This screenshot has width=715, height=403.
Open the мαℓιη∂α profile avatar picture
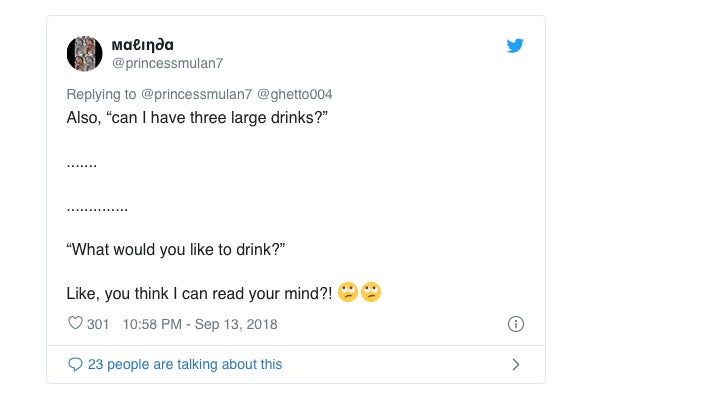[84, 54]
